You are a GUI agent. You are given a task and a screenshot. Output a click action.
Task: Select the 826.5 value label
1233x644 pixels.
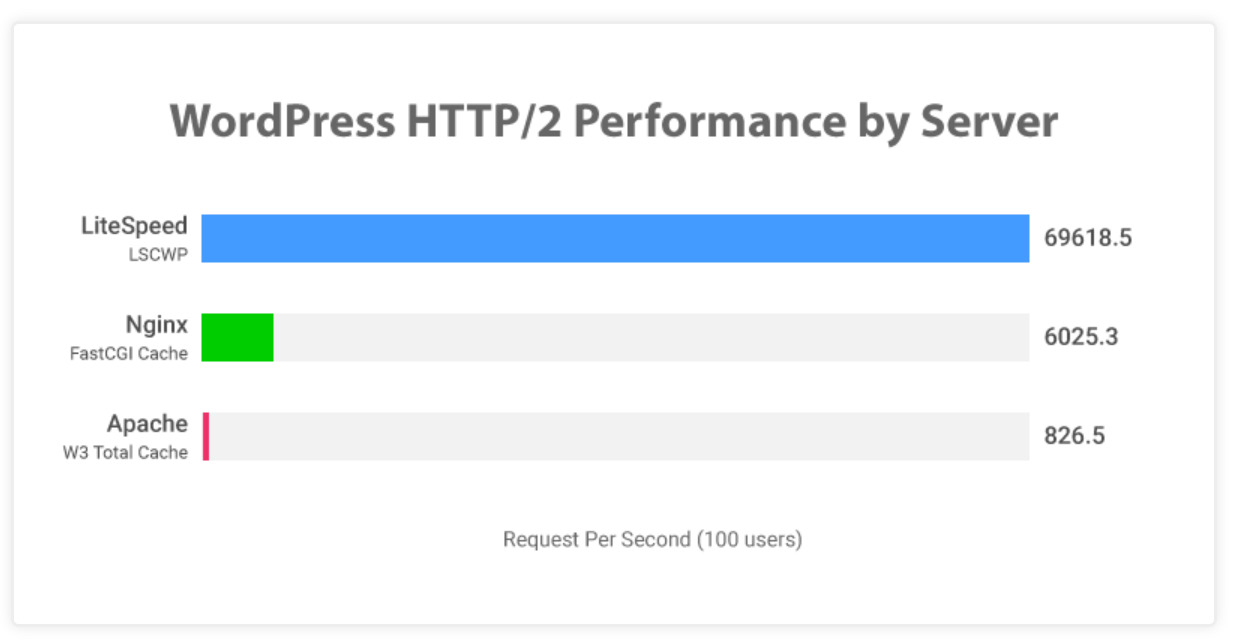click(1074, 436)
